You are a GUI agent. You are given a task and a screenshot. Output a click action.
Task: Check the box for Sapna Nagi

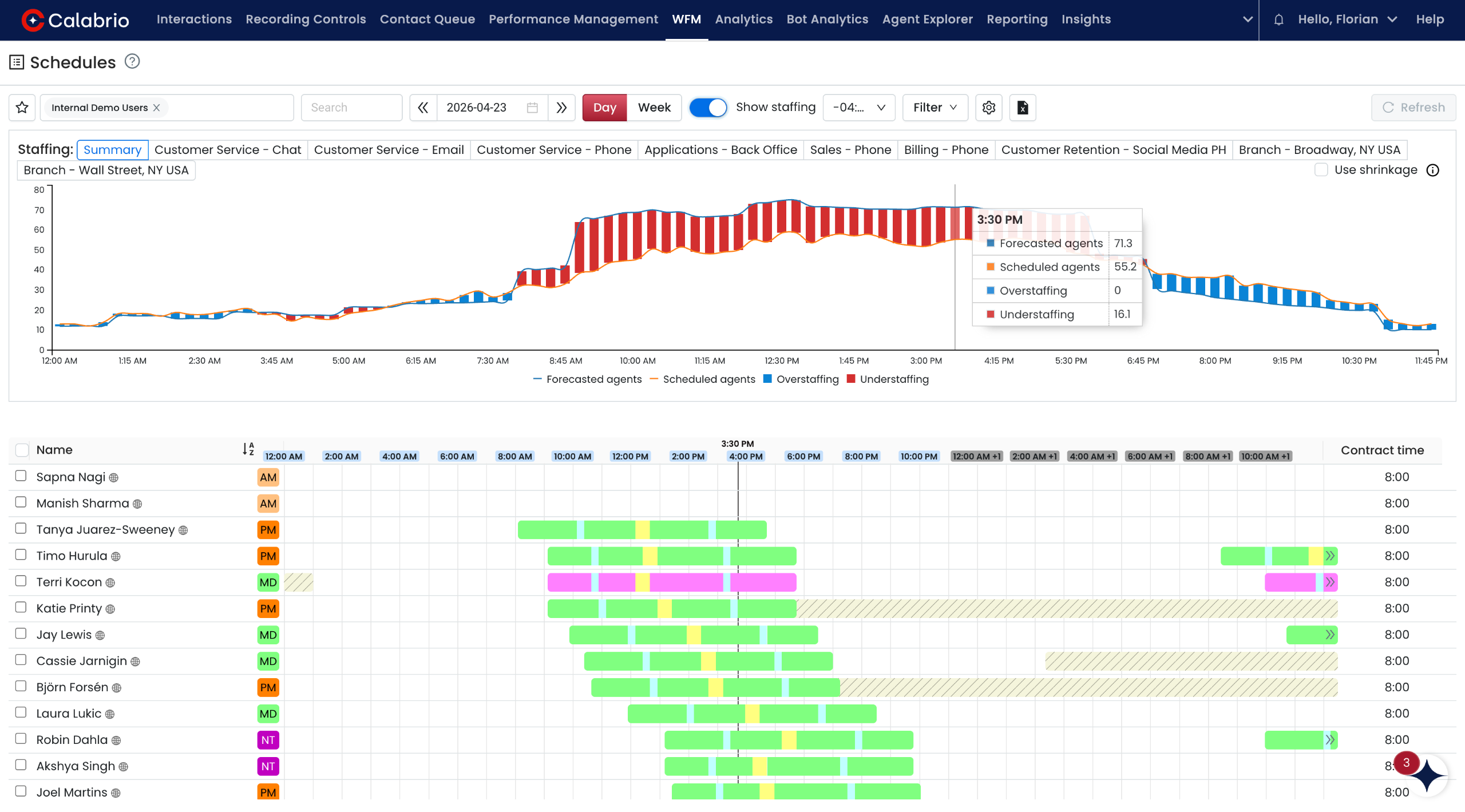21,476
